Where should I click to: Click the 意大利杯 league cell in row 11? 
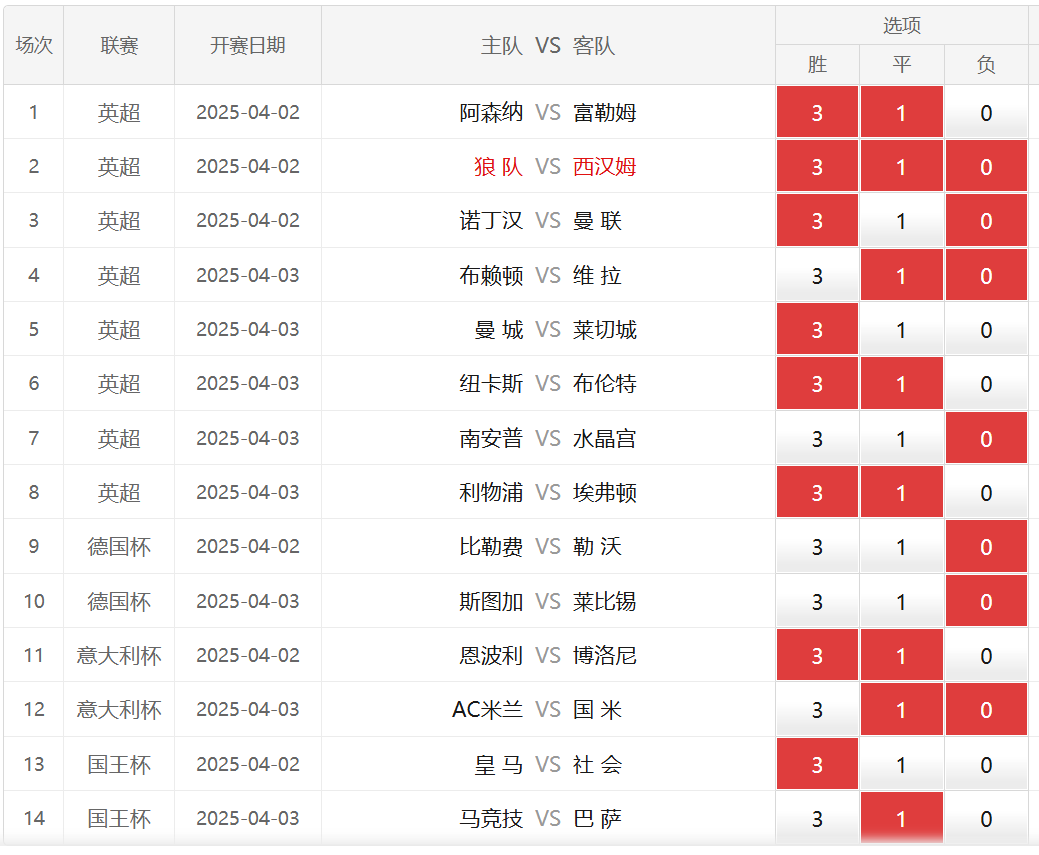tap(119, 656)
